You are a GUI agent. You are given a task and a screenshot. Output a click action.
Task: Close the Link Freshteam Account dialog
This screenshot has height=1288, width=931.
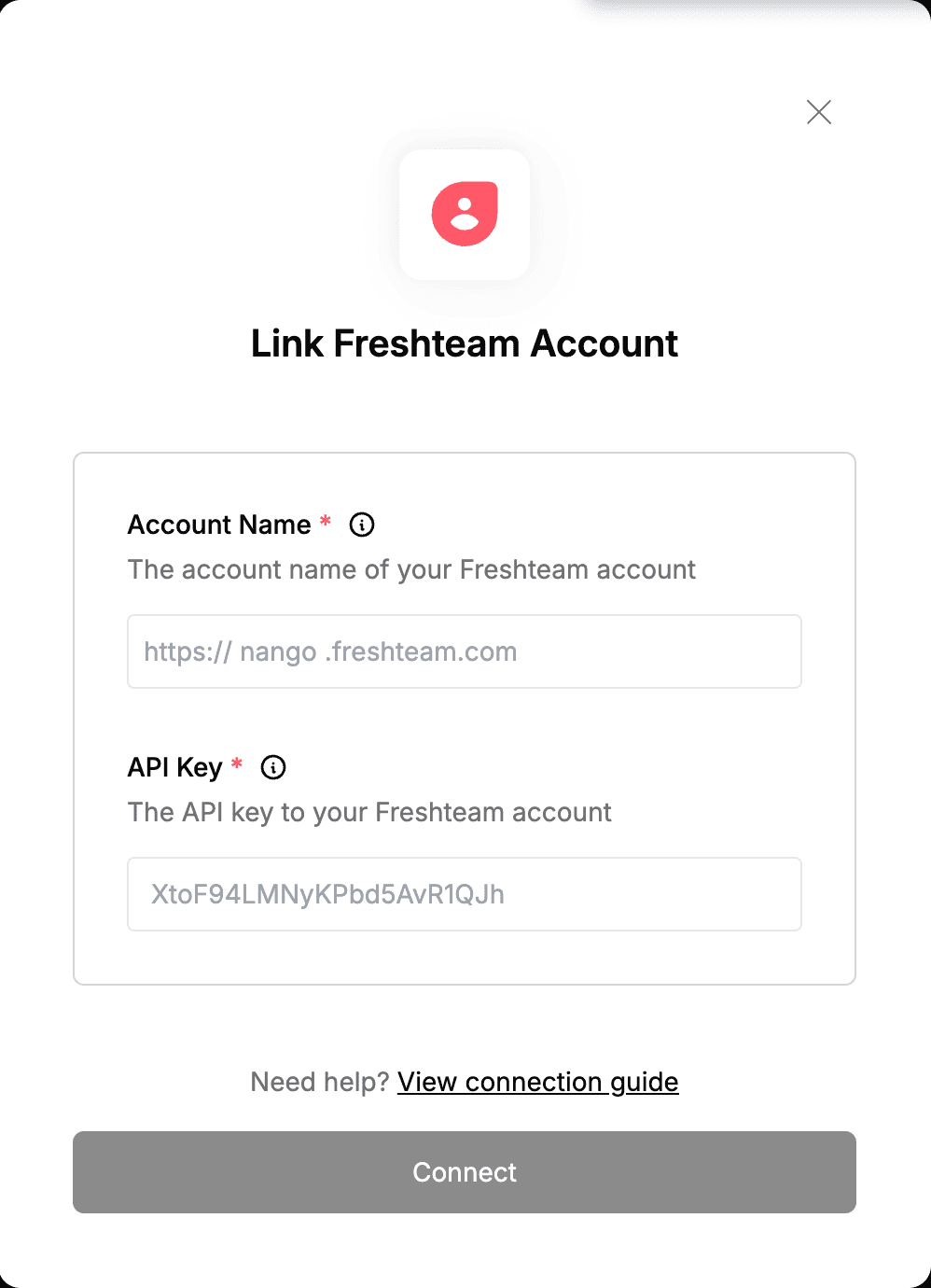[819, 112]
